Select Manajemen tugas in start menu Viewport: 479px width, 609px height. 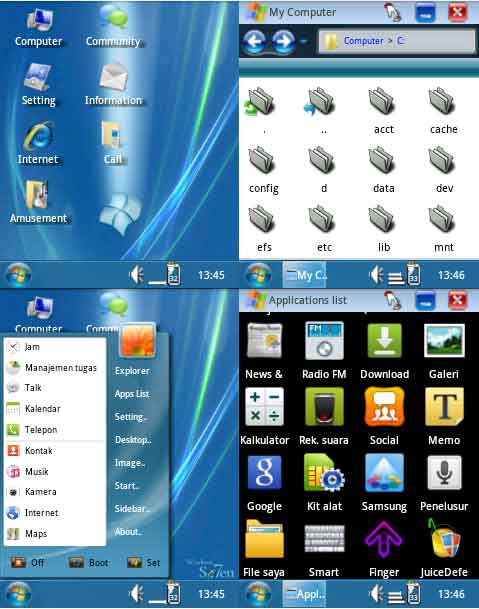54,367
